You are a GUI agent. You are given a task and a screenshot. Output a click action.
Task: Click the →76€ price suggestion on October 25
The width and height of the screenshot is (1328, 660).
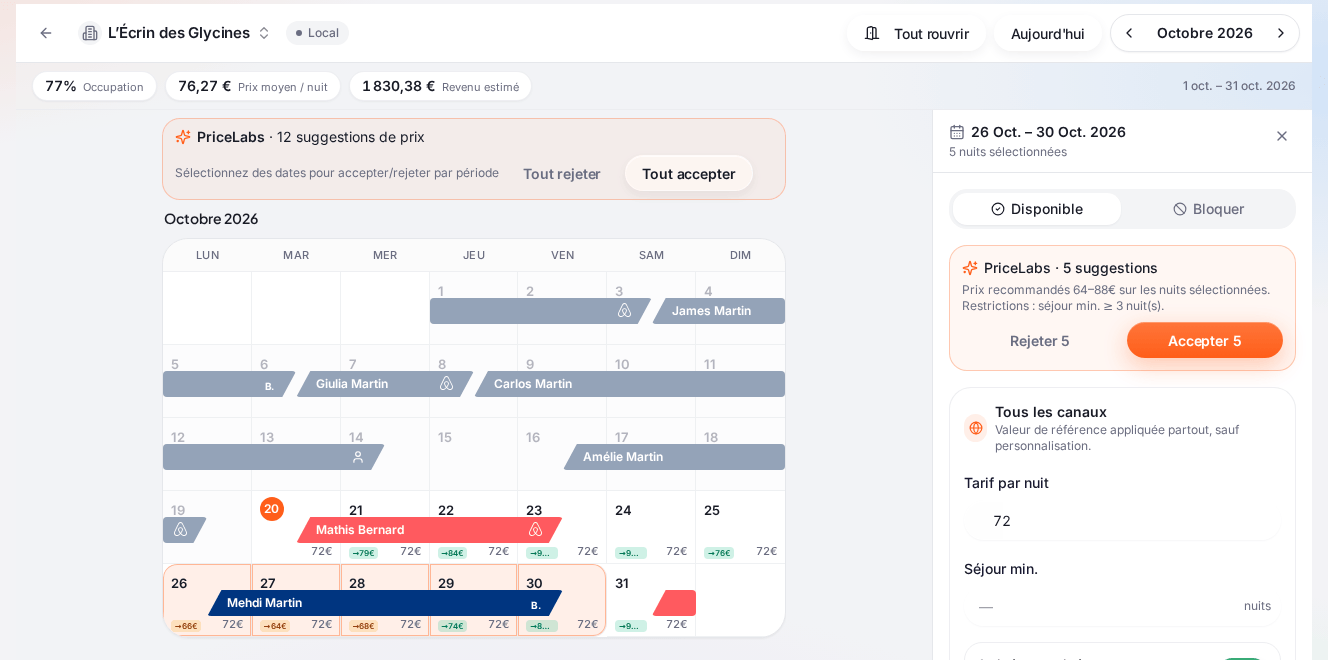pos(718,553)
